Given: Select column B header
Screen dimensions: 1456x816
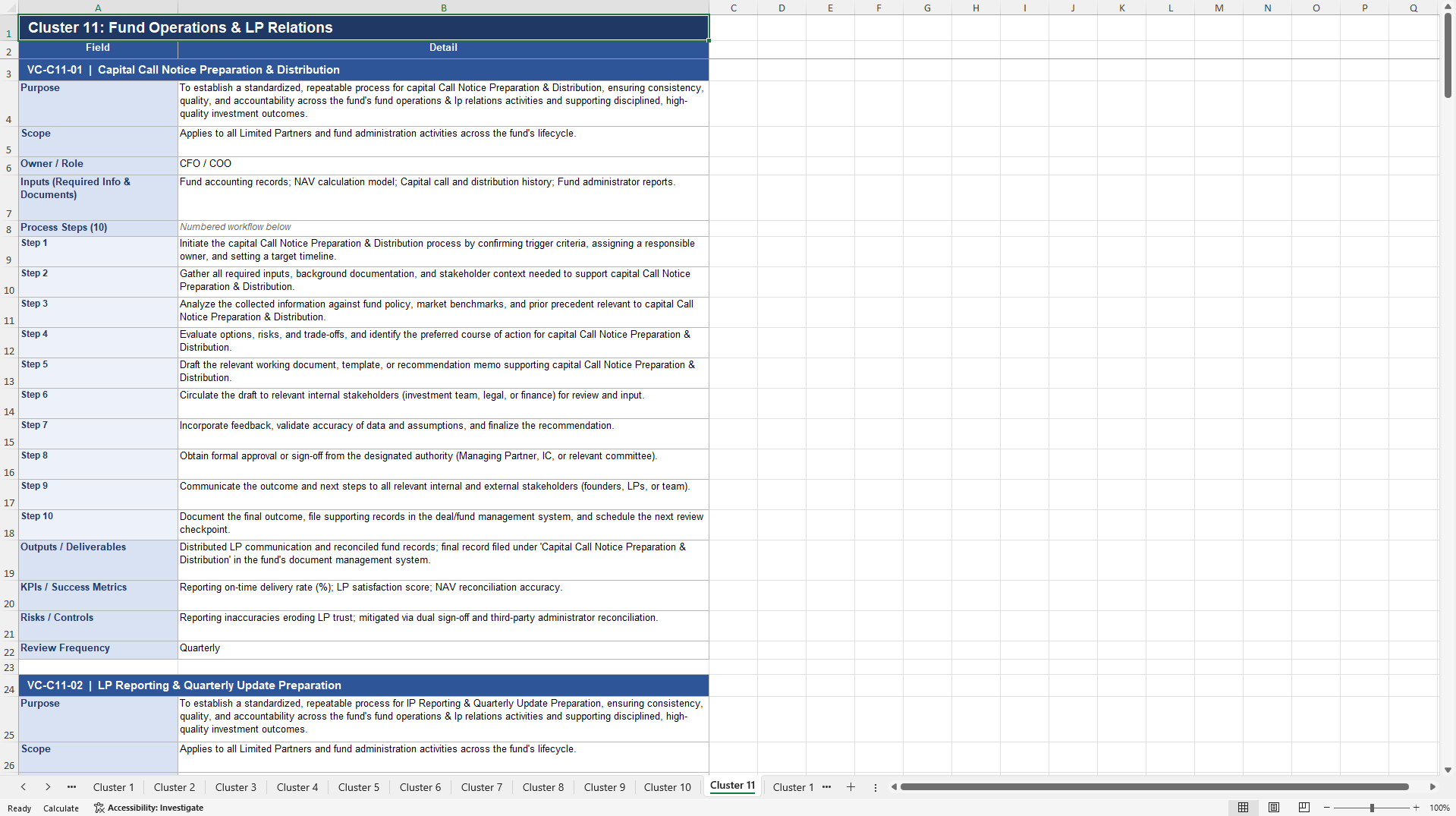Looking at the screenshot, I should coord(444,8).
